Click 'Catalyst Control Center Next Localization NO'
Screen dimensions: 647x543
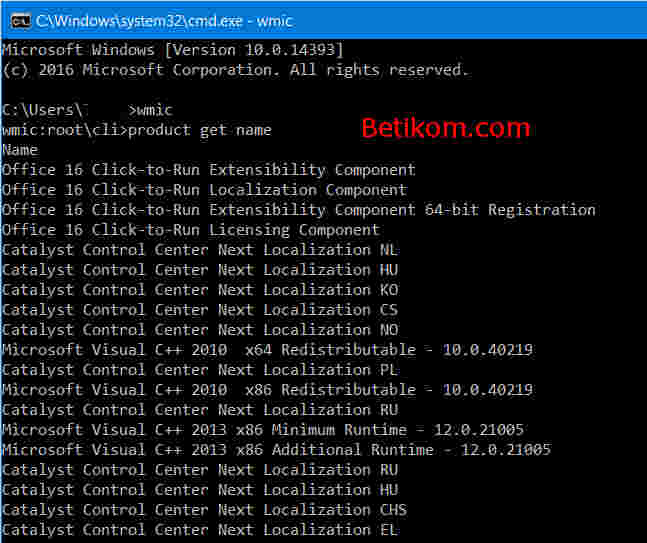200,330
